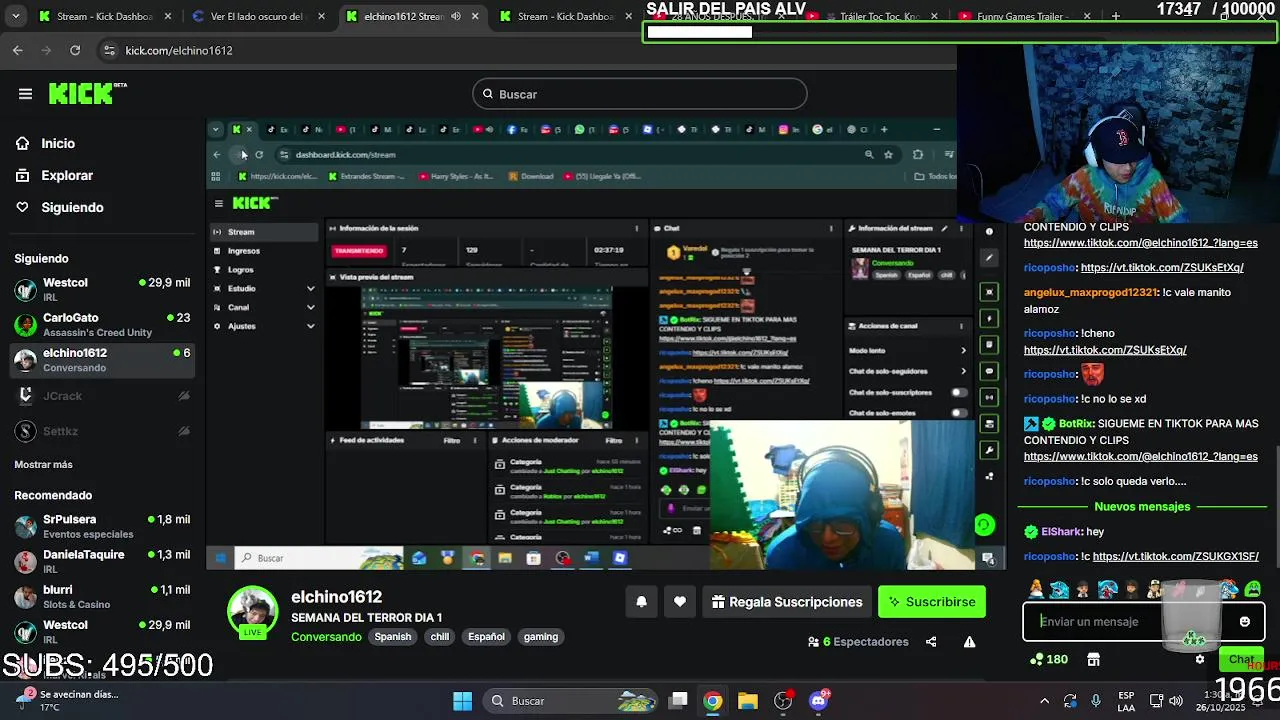Open the ZSUKGX1SF TikTok link in chat

click(x=1175, y=557)
